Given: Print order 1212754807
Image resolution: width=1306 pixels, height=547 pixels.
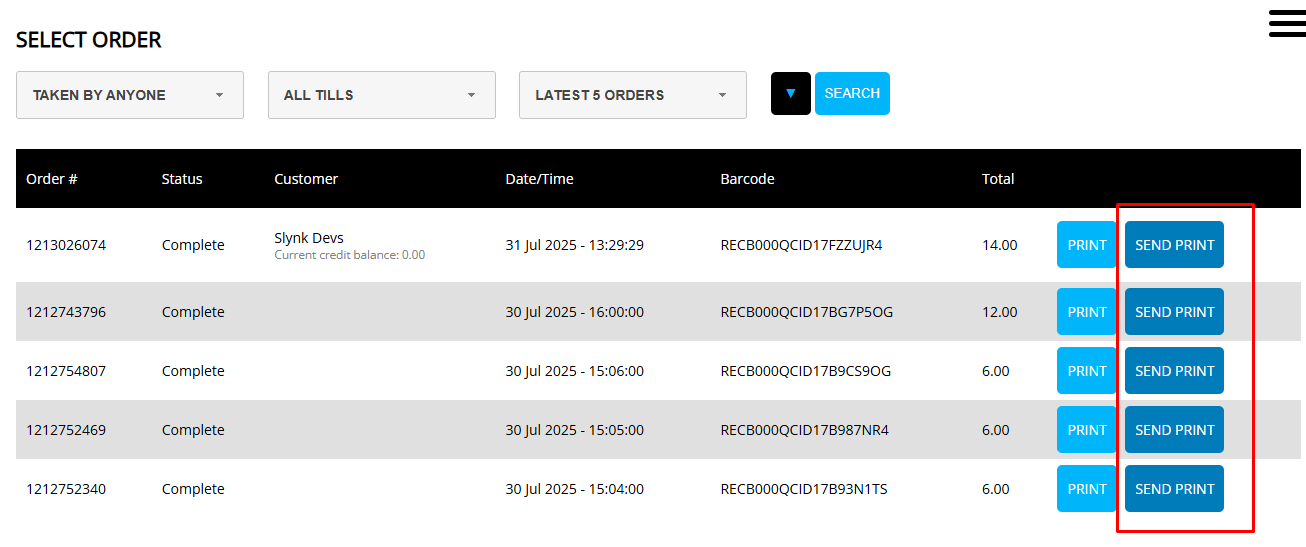Looking at the screenshot, I should pos(1086,371).
